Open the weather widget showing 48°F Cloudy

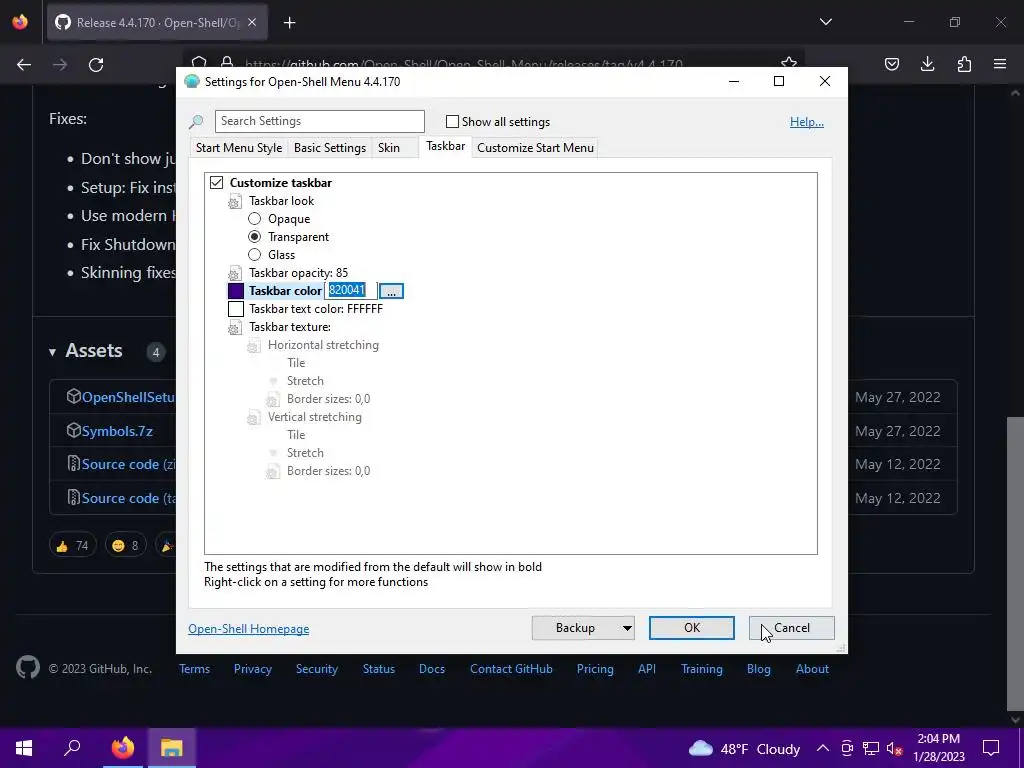744,748
